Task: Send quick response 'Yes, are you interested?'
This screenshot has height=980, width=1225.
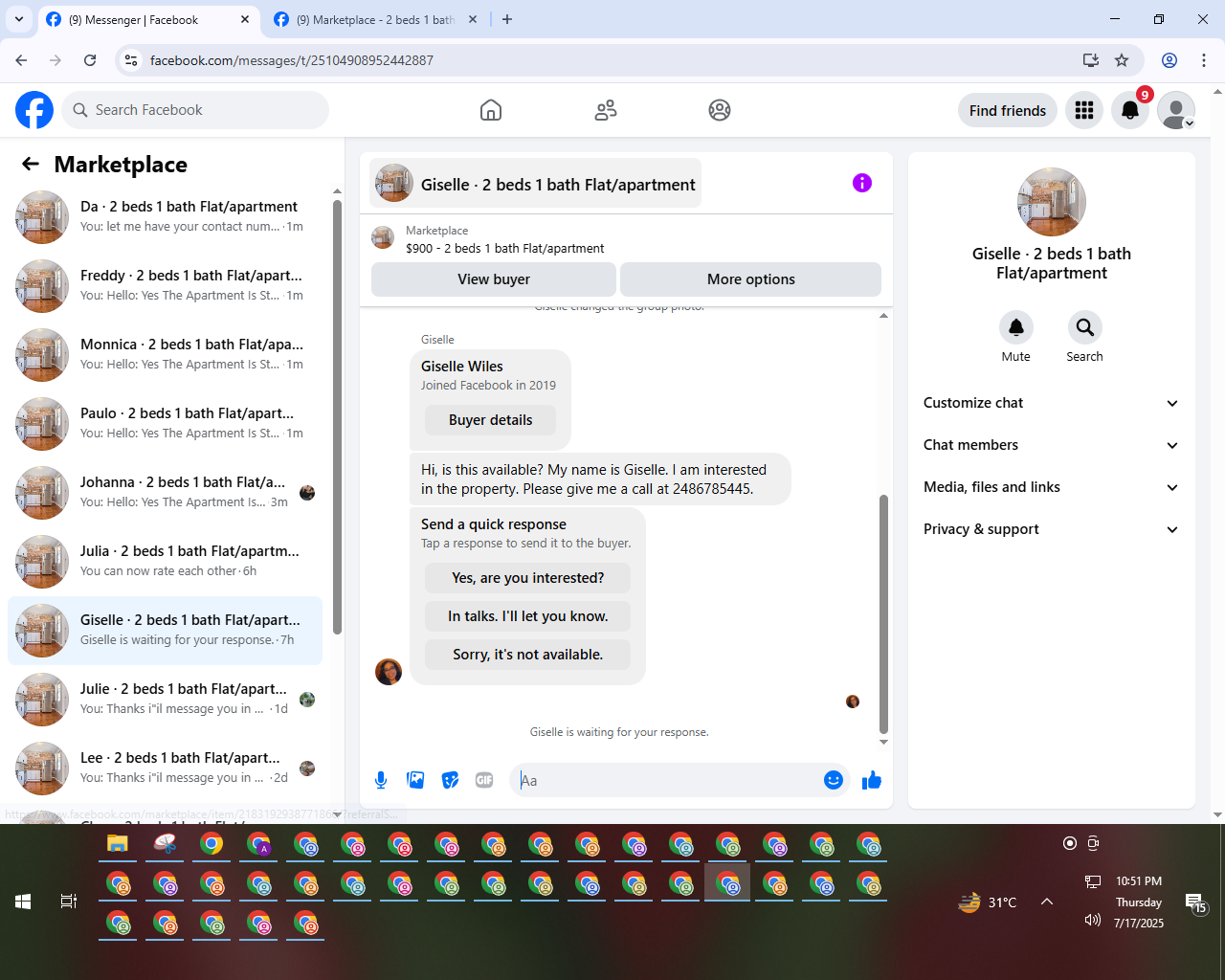Action: tap(528, 578)
